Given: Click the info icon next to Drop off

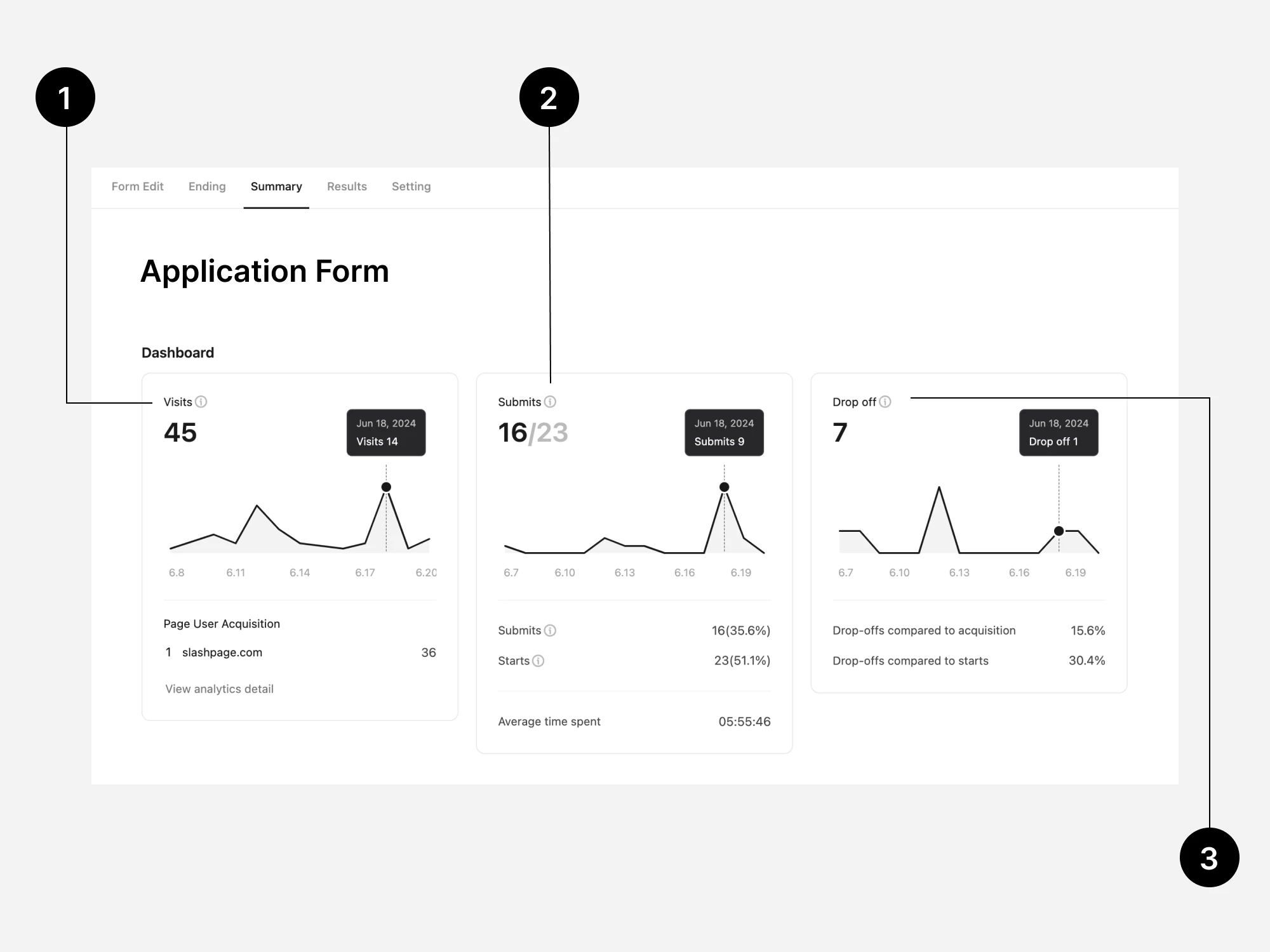Looking at the screenshot, I should pos(885,402).
